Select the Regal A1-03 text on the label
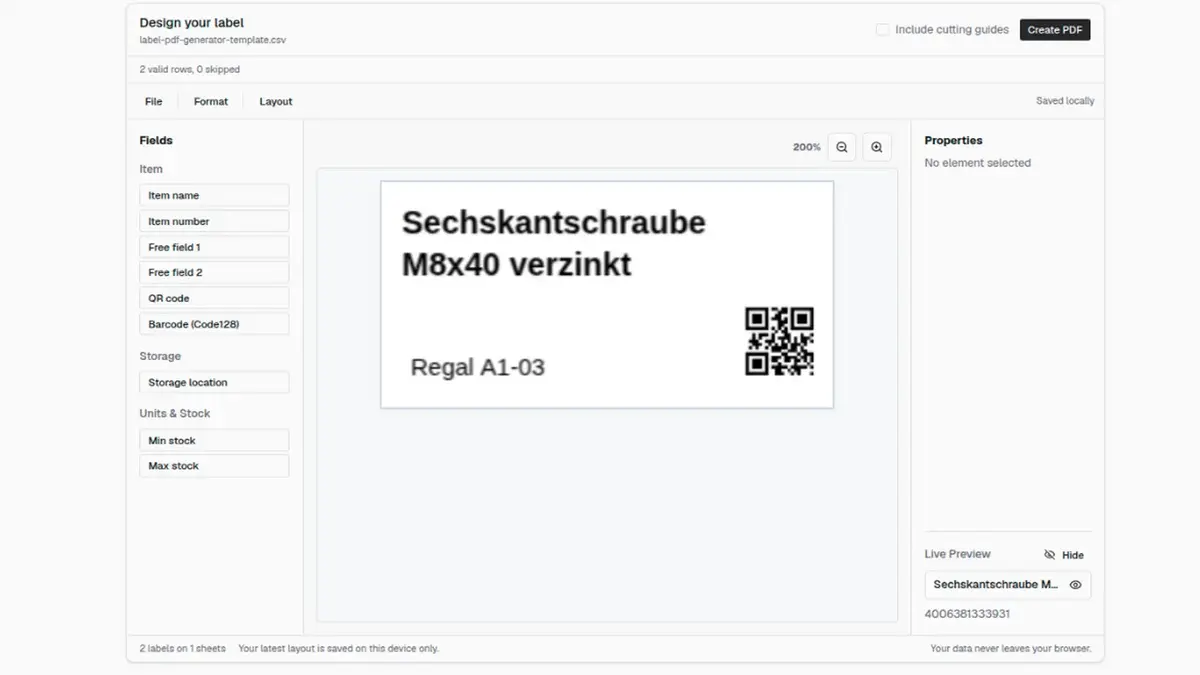The width and height of the screenshot is (1200, 675). click(x=478, y=367)
